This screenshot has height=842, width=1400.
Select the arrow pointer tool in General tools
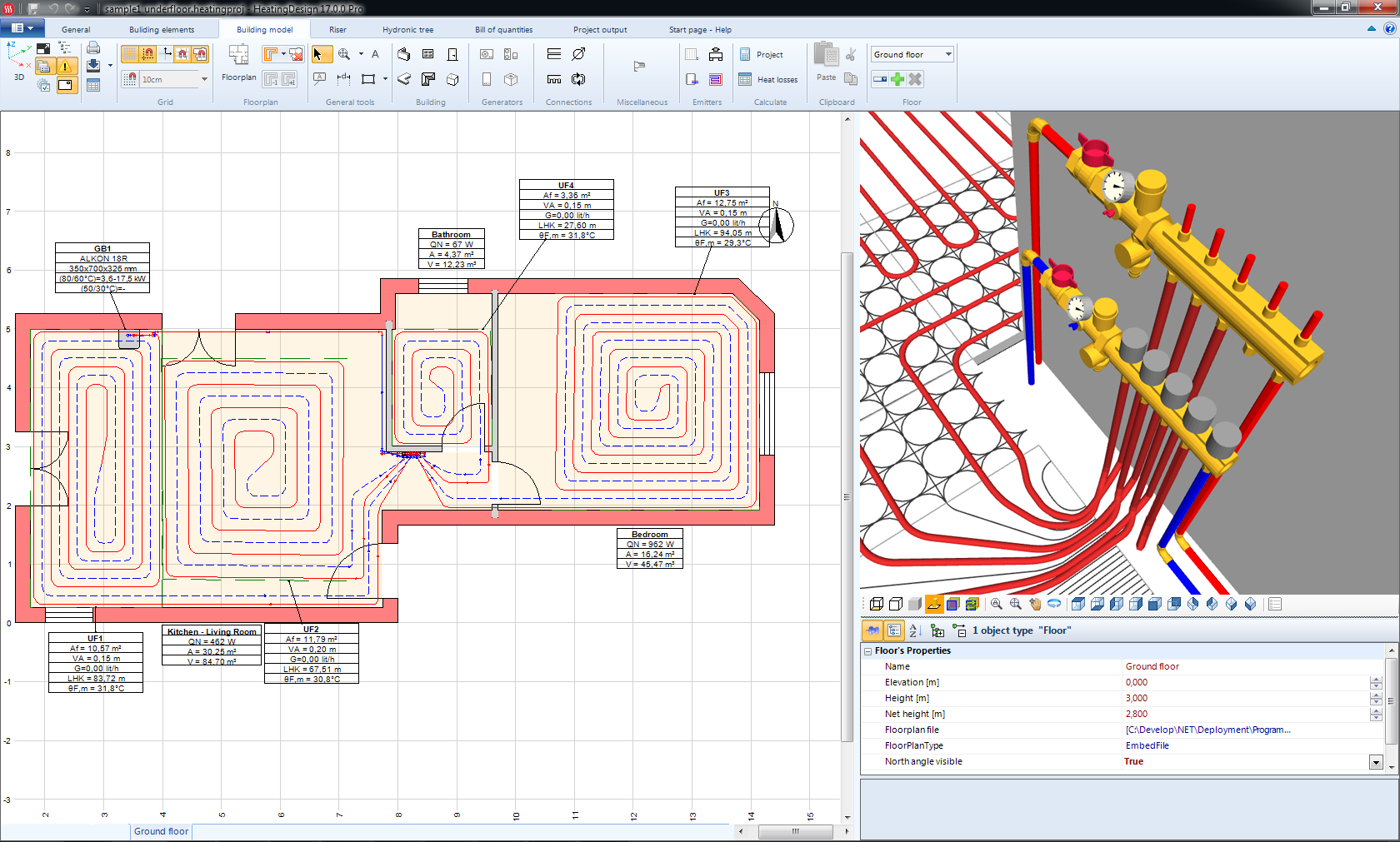(322, 53)
